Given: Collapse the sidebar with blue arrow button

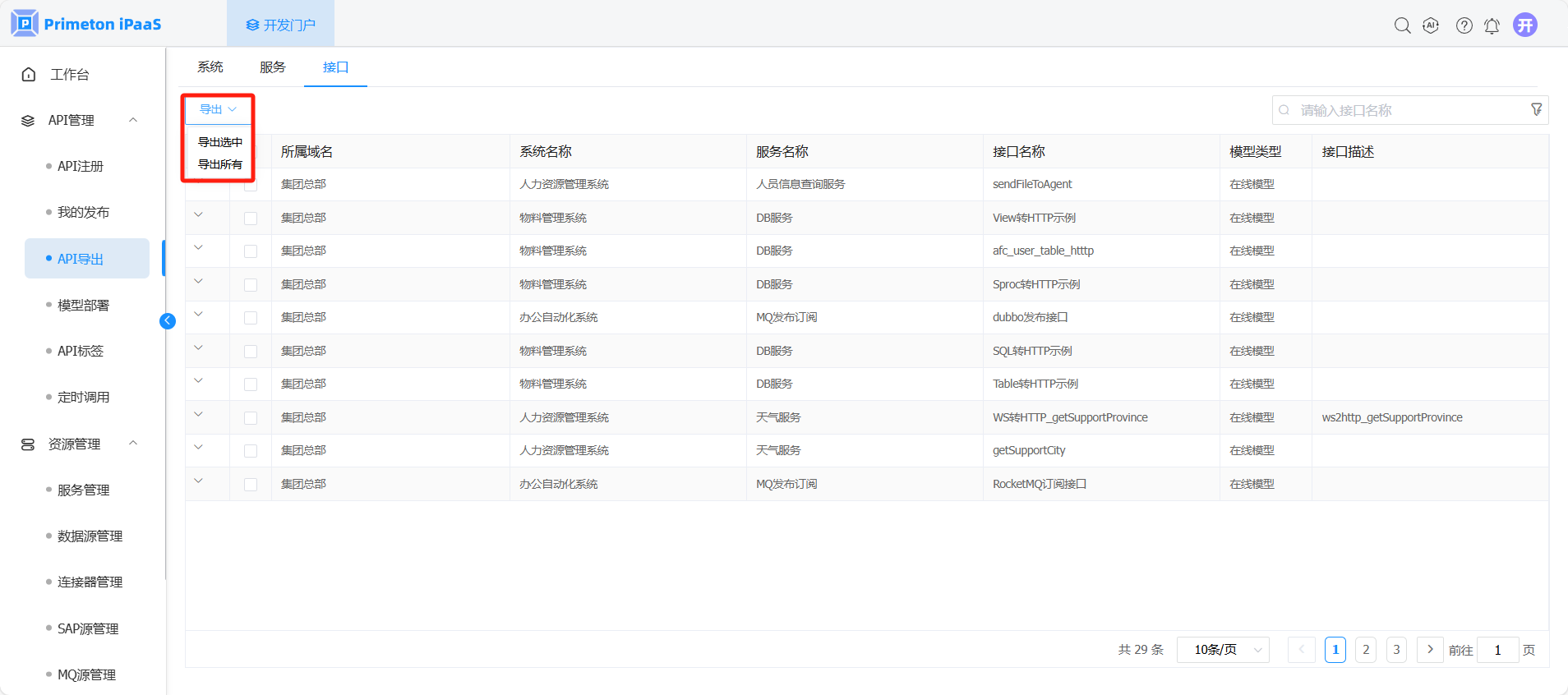Looking at the screenshot, I should pyautogui.click(x=168, y=321).
